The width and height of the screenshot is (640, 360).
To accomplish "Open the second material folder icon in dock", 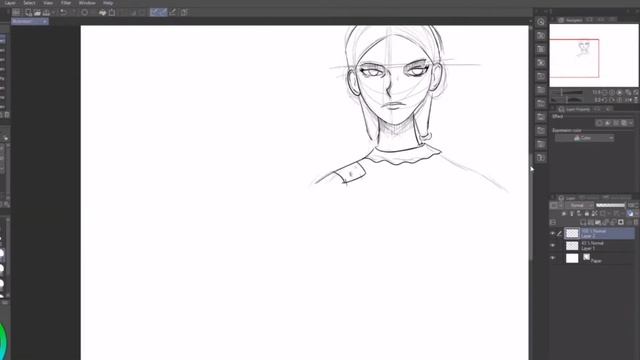I will pos(541,49).
